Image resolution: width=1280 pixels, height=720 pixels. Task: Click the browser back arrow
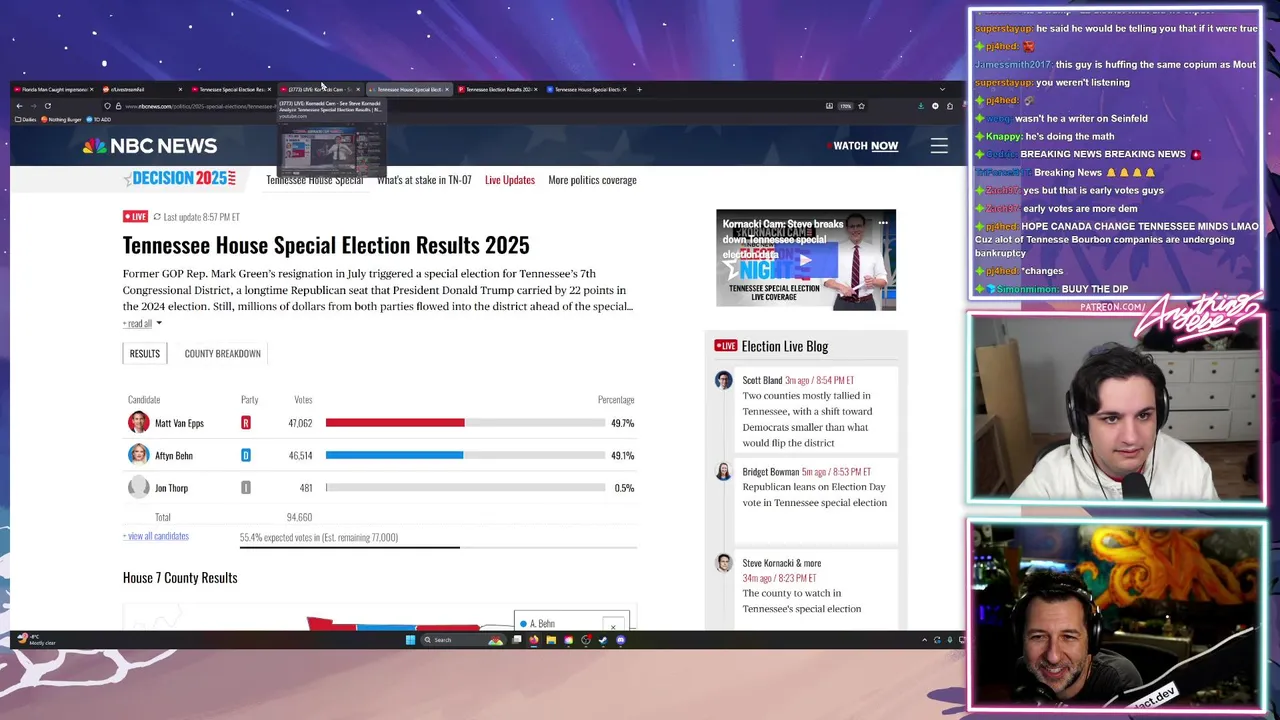click(x=19, y=106)
